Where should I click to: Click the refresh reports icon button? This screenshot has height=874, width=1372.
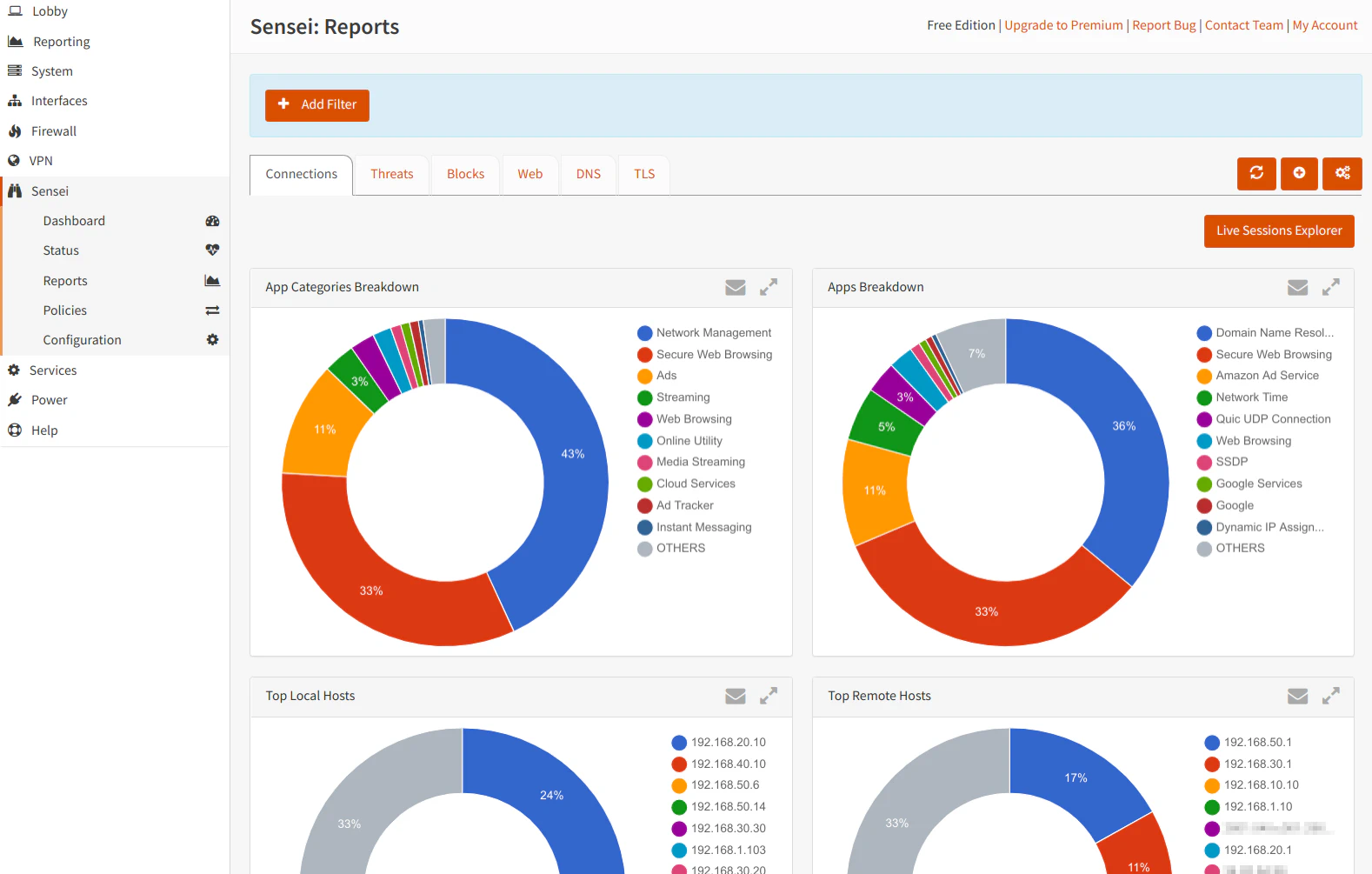[1256, 173]
